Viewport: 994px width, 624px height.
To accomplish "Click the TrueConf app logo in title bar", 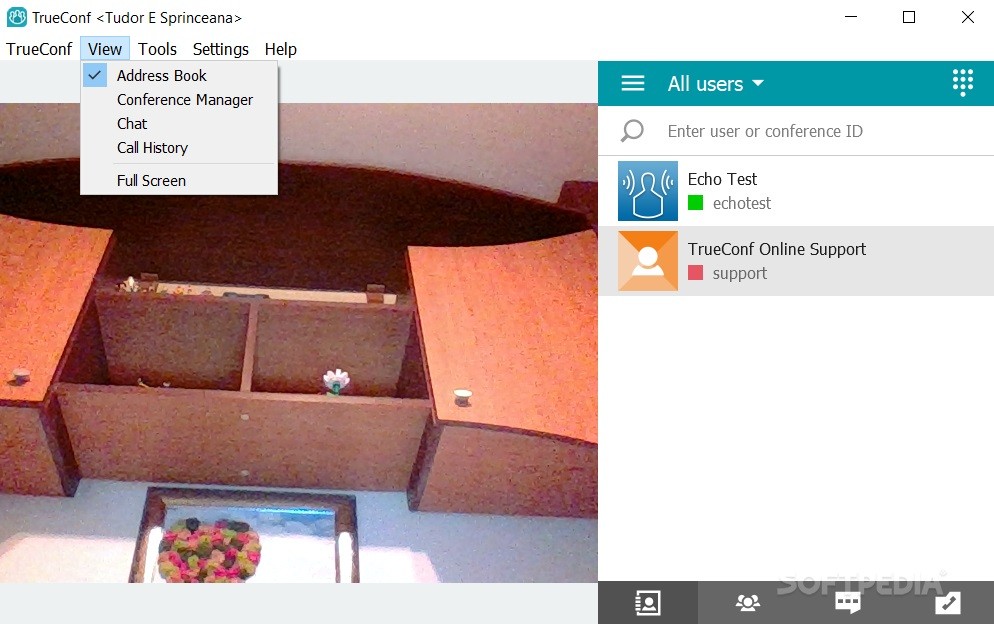I will click(16, 17).
